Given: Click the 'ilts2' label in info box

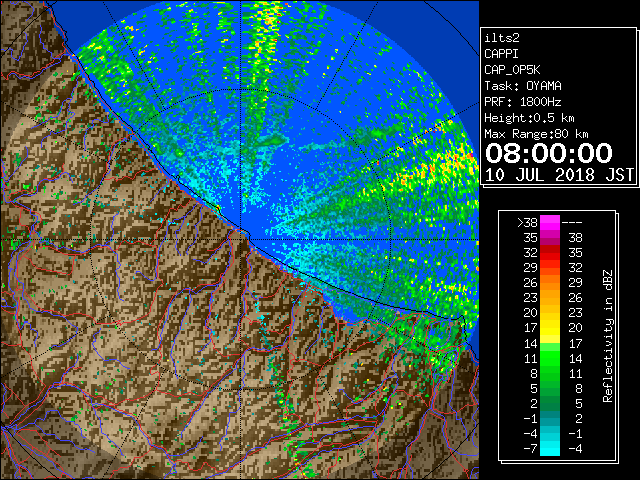Looking at the screenshot, I should click(502, 38).
